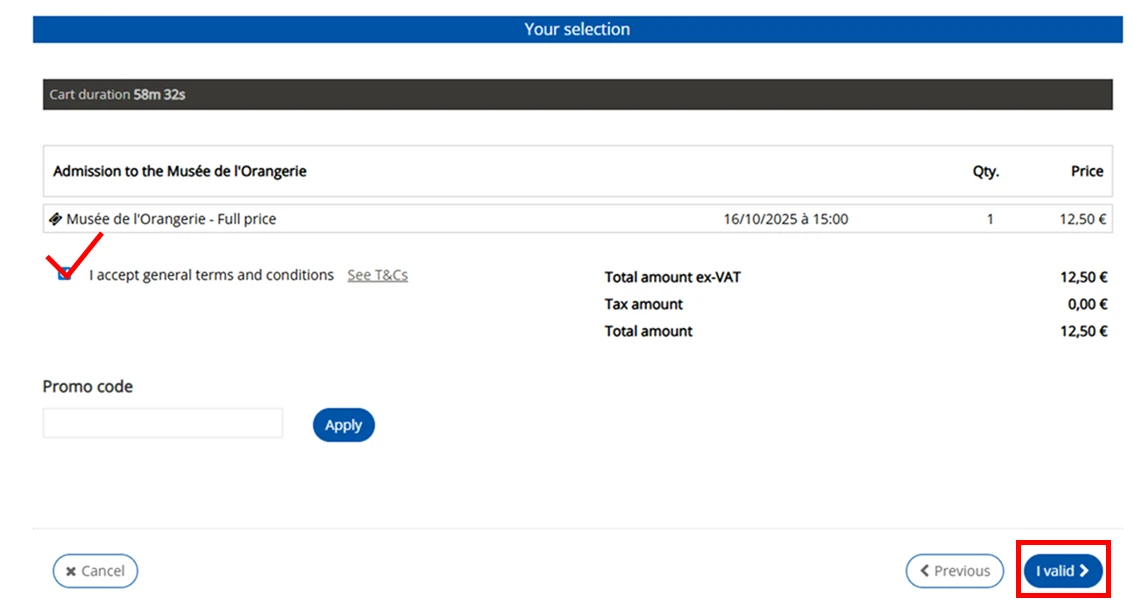
Task: Click the left chevron on the Previous button
Action: point(923,571)
